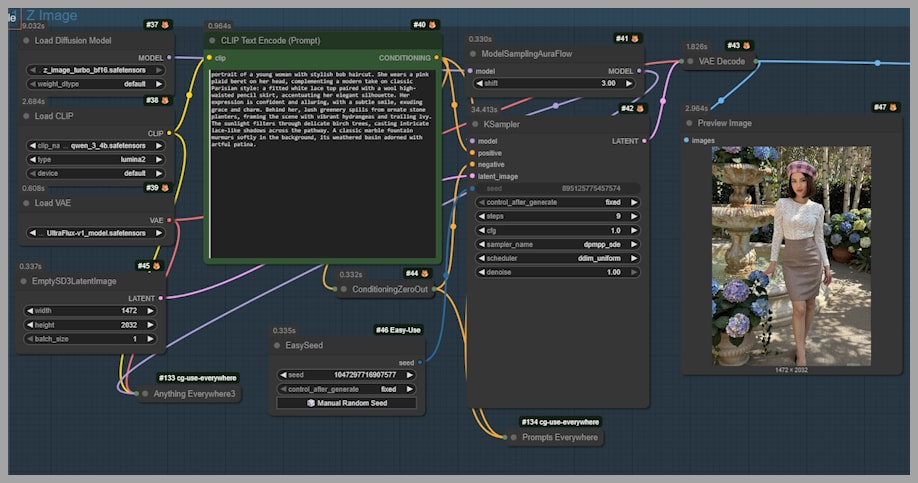Click the collapse dot on VAE Decode node
The image size is (918, 483).
pyautogui.click(x=689, y=61)
